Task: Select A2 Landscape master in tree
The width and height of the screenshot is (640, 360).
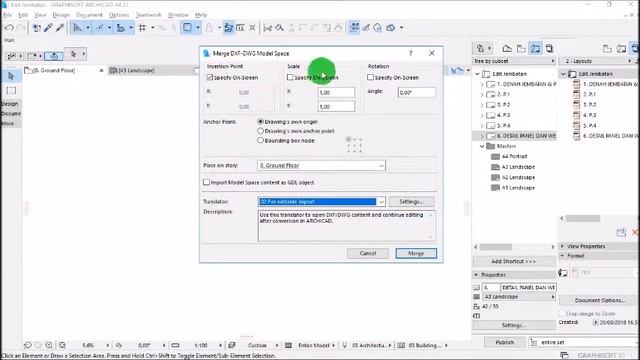Action: click(x=518, y=177)
